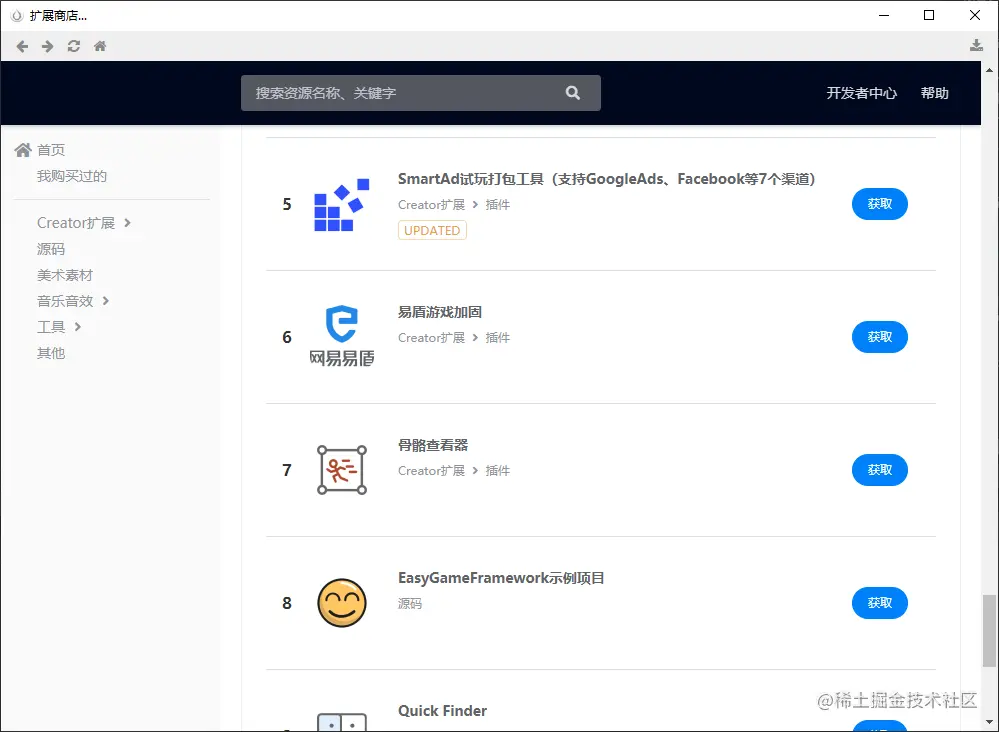999x732 pixels.
Task: Click the search magnifier icon
Action: coord(573,93)
